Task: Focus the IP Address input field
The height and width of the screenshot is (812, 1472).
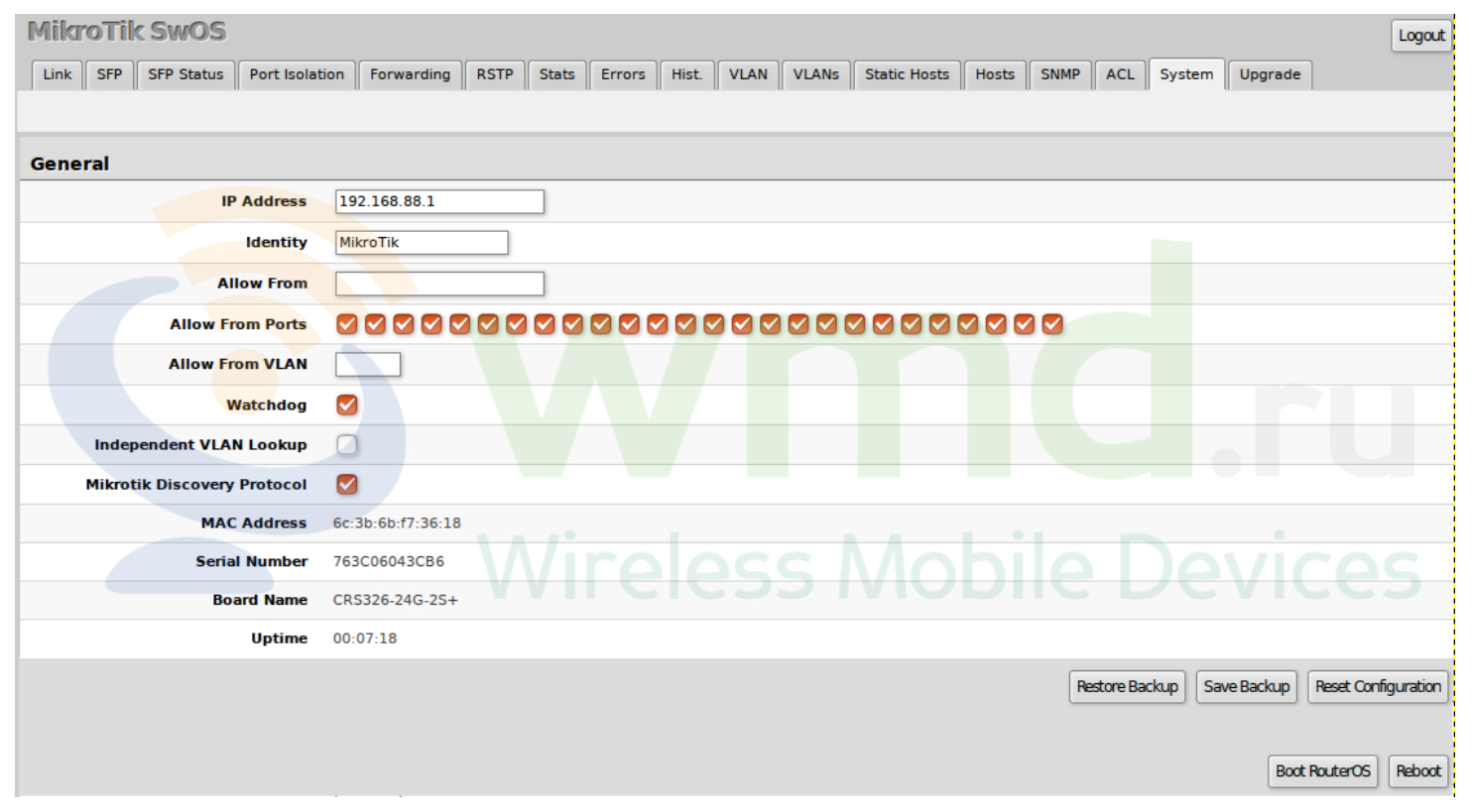Action: pyautogui.click(x=439, y=201)
